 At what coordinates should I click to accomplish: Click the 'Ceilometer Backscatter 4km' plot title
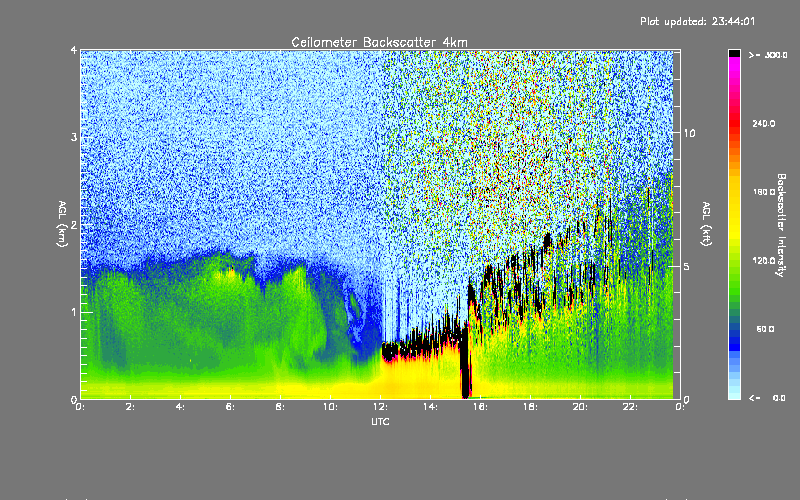click(x=379, y=42)
